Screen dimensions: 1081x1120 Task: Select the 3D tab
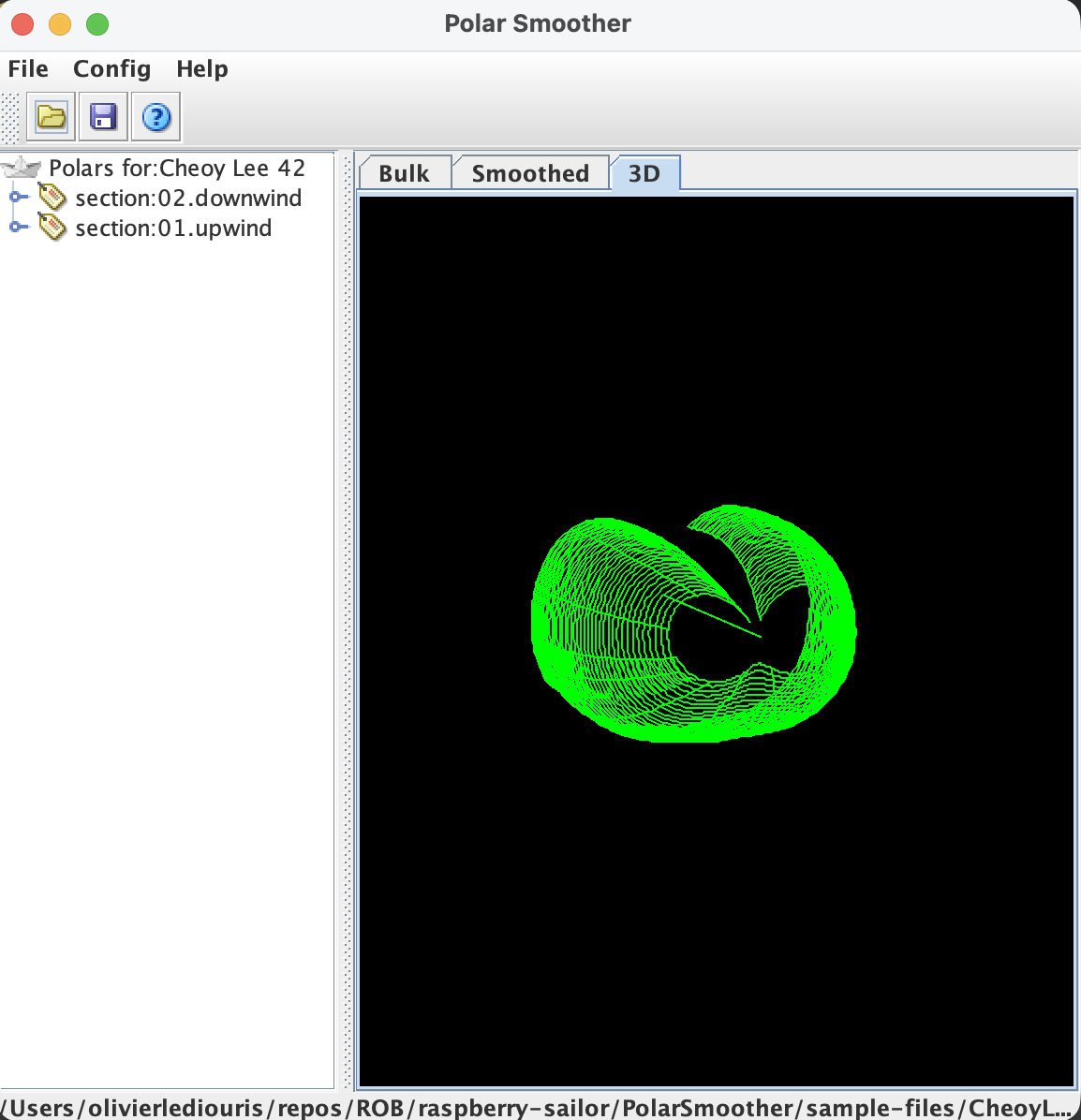click(x=644, y=173)
